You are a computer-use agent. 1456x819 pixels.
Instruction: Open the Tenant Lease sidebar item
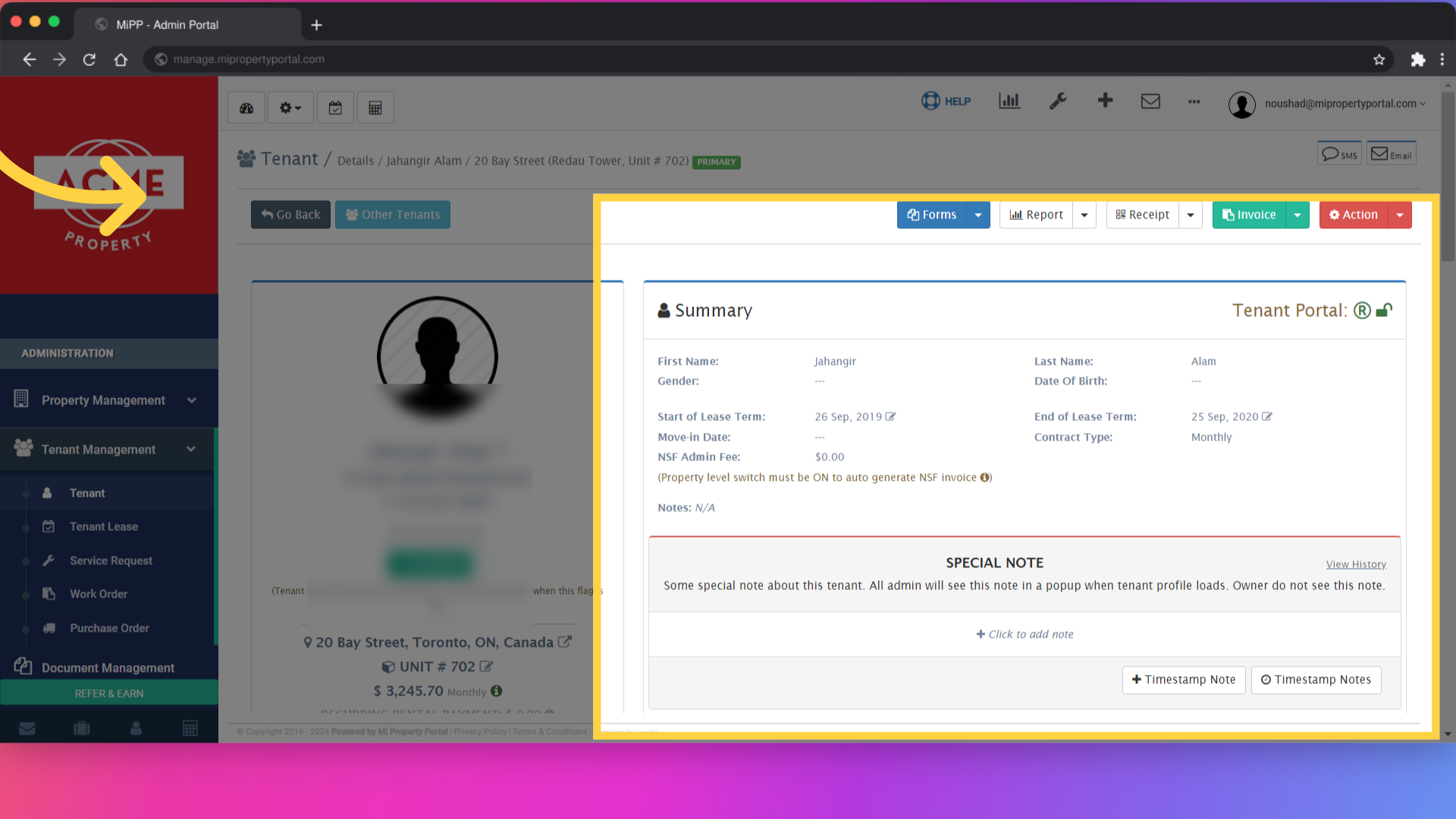tap(104, 526)
